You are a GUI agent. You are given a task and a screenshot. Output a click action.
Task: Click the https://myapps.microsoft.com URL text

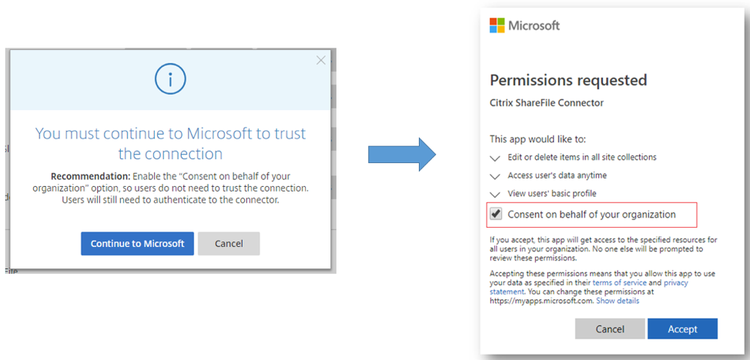(541, 301)
